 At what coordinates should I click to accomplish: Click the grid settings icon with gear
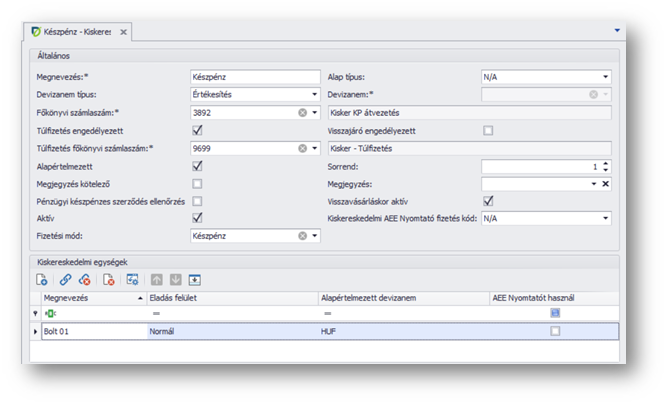(133, 279)
